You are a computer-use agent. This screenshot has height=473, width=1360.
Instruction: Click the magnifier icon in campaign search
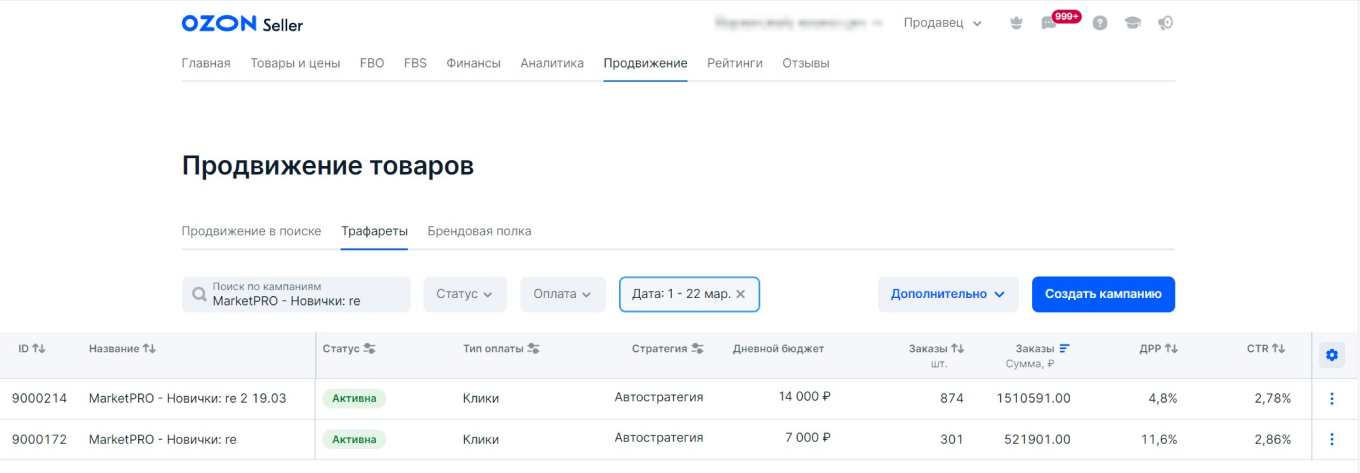point(199,295)
